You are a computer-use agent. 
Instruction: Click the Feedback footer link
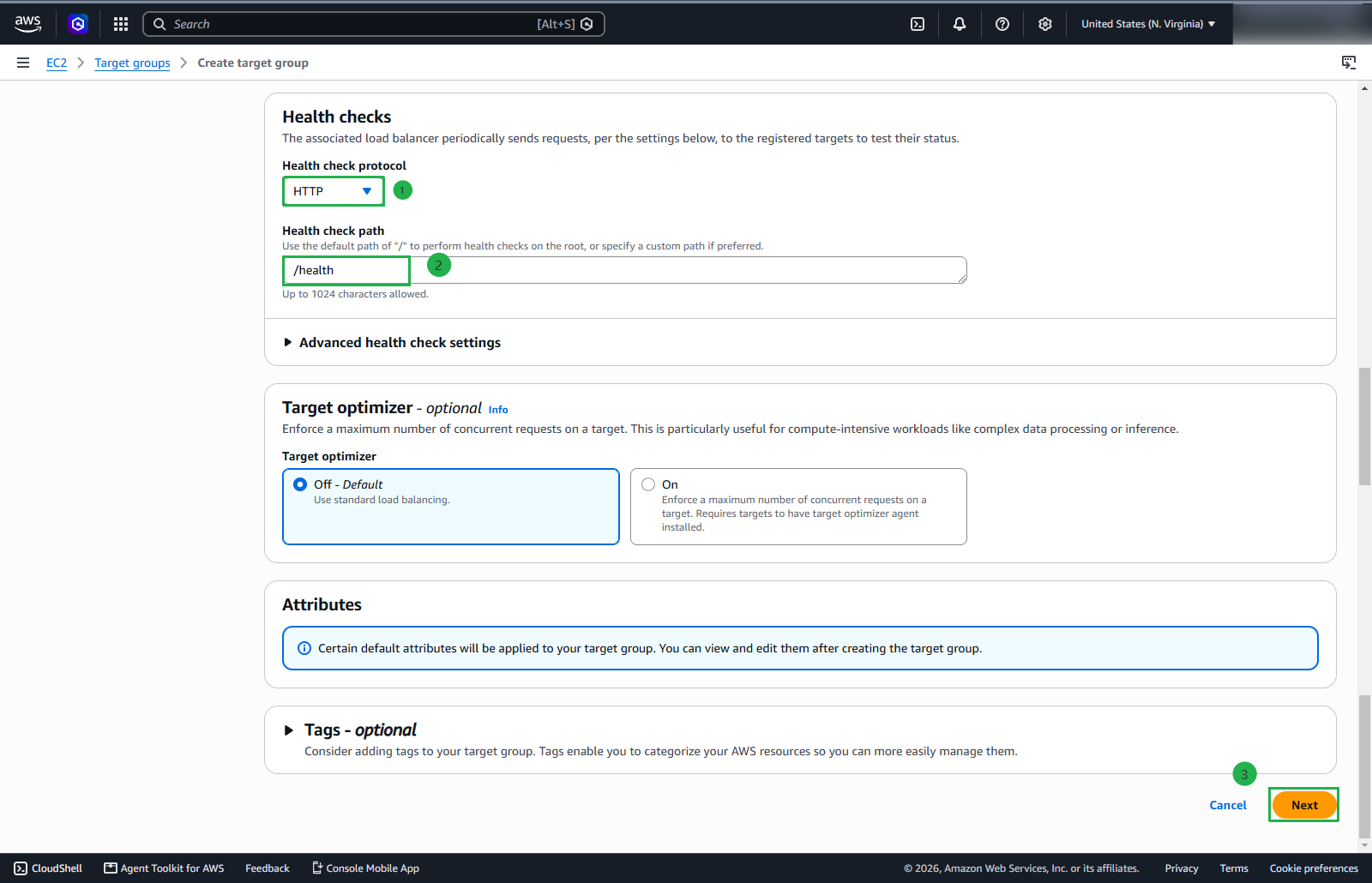click(268, 868)
